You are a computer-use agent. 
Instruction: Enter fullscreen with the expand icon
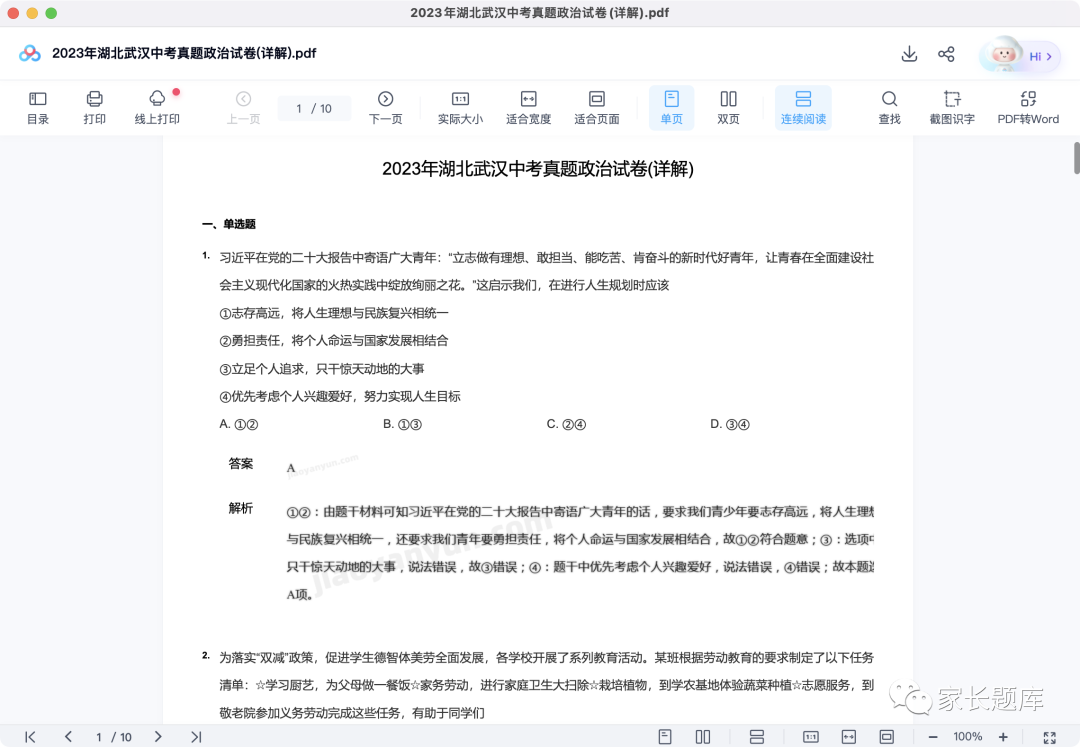1050,737
